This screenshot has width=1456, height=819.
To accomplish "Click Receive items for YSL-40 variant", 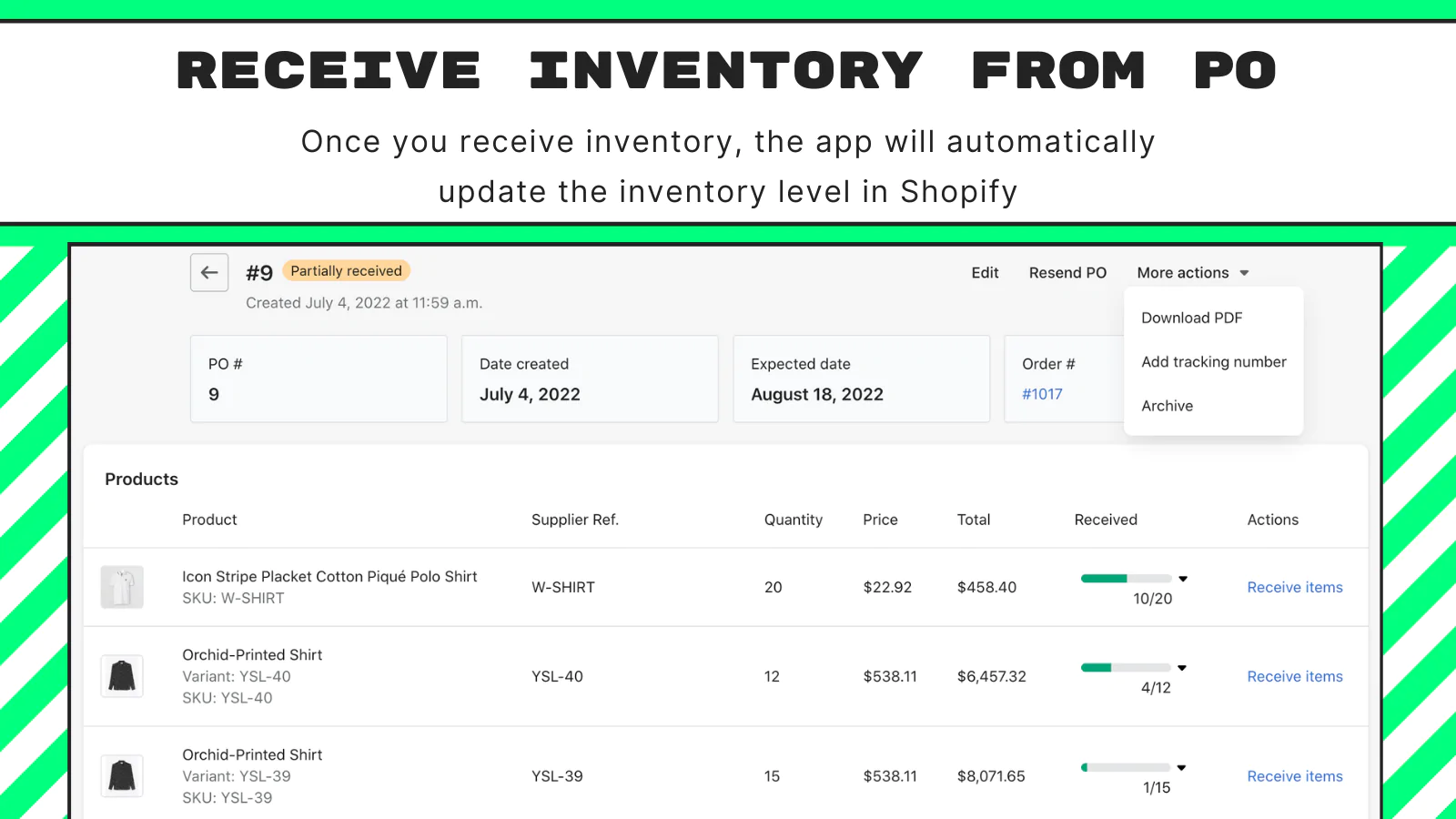I will pos(1294,677).
